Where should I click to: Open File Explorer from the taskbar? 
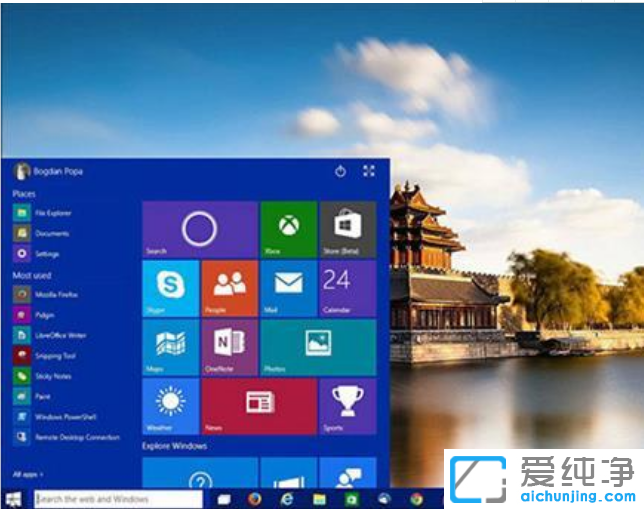[x=319, y=499]
